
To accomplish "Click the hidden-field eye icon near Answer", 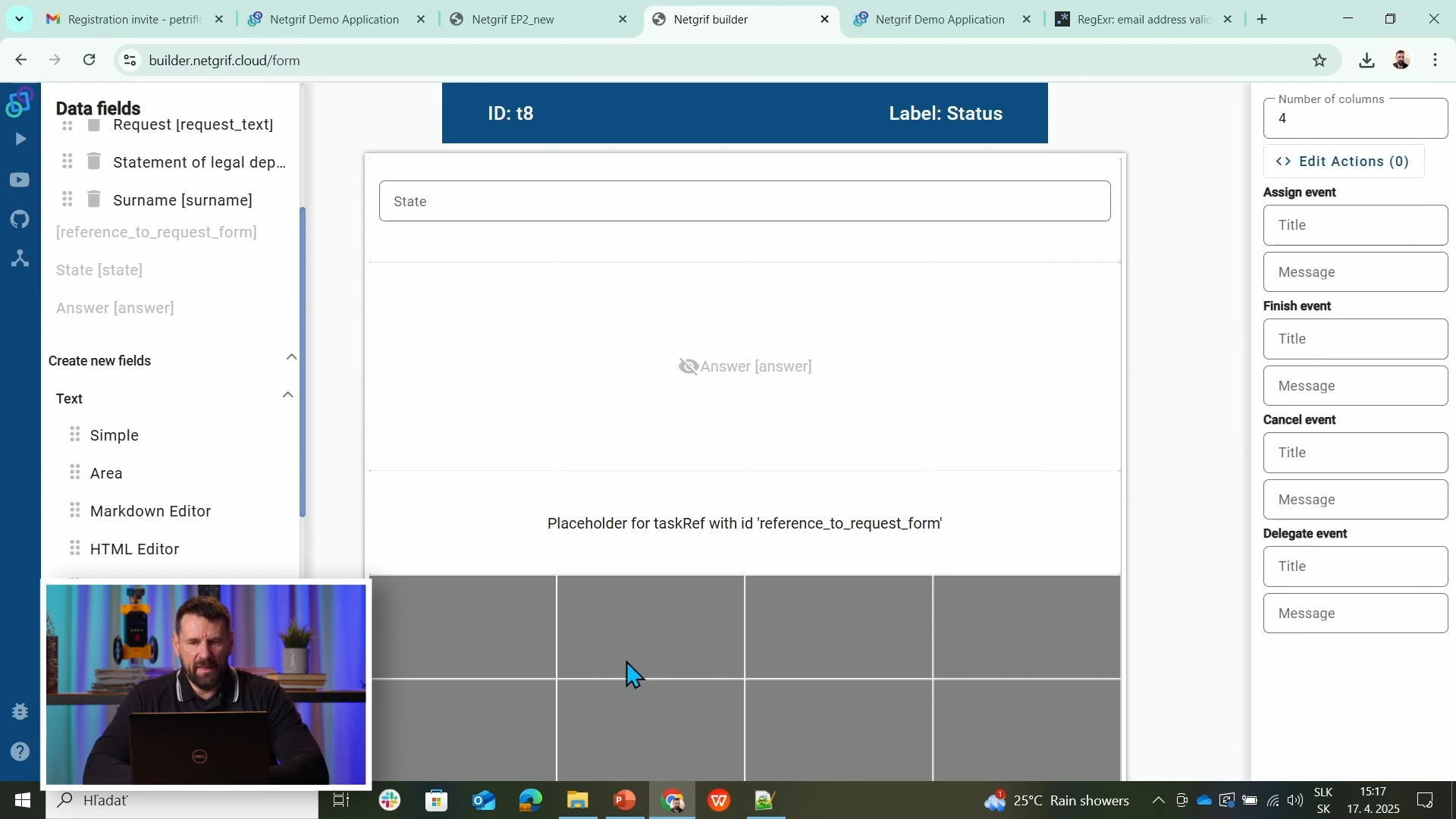I will pos(688,366).
